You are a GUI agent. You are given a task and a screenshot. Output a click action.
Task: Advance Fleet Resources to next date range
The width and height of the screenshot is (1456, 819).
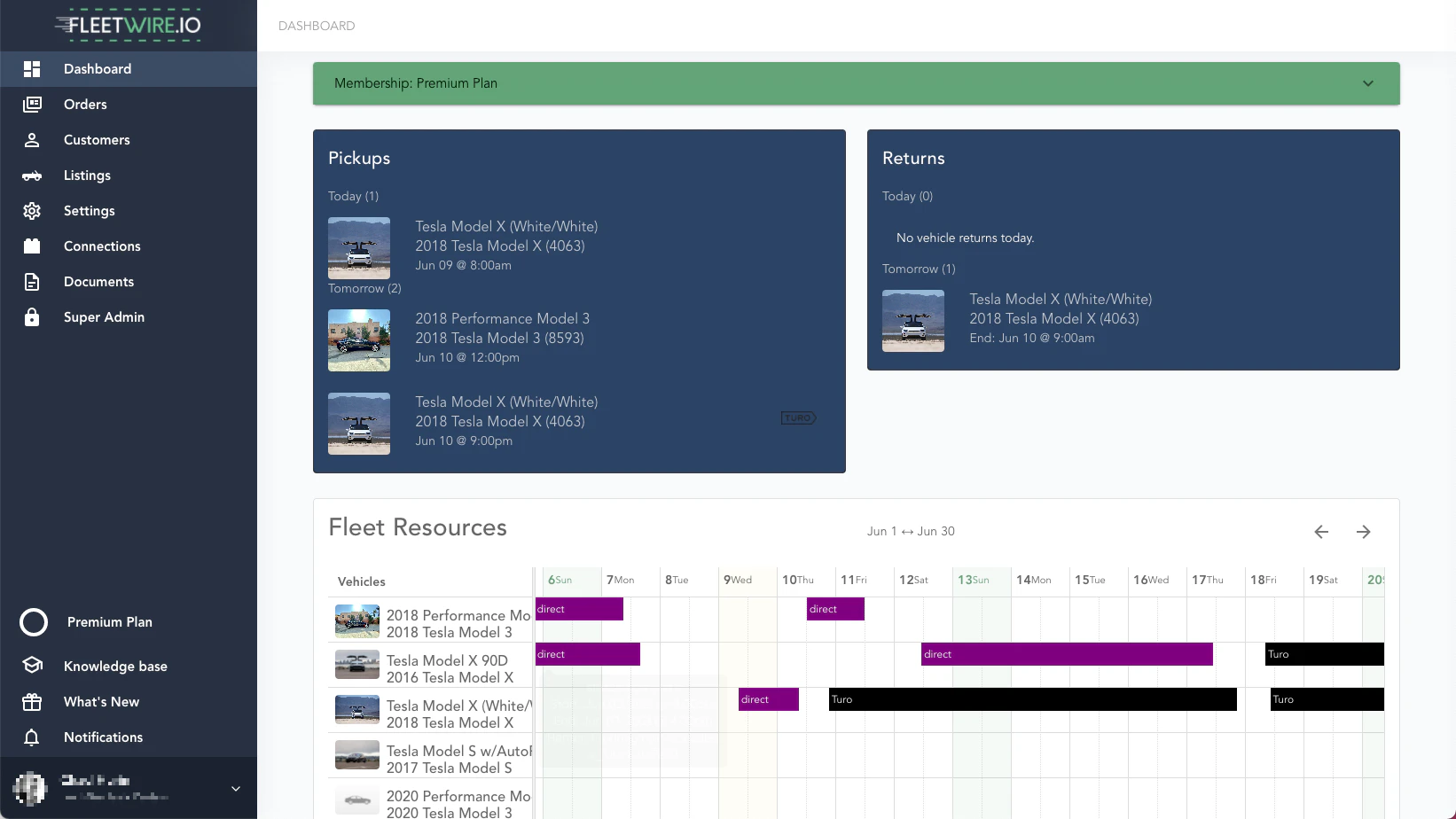tap(1364, 531)
